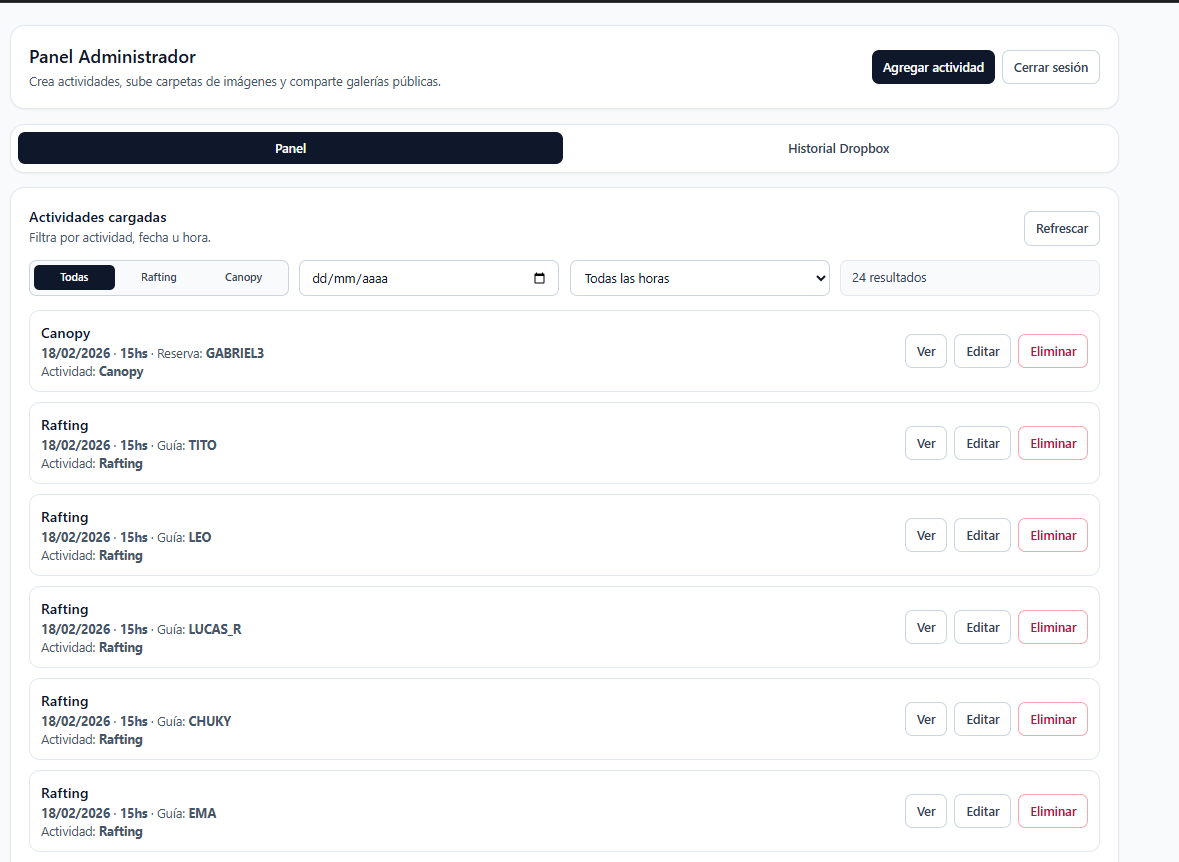This screenshot has height=862, width=1179.
Task: Click the '24 resultados' count text
Action: (889, 278)
